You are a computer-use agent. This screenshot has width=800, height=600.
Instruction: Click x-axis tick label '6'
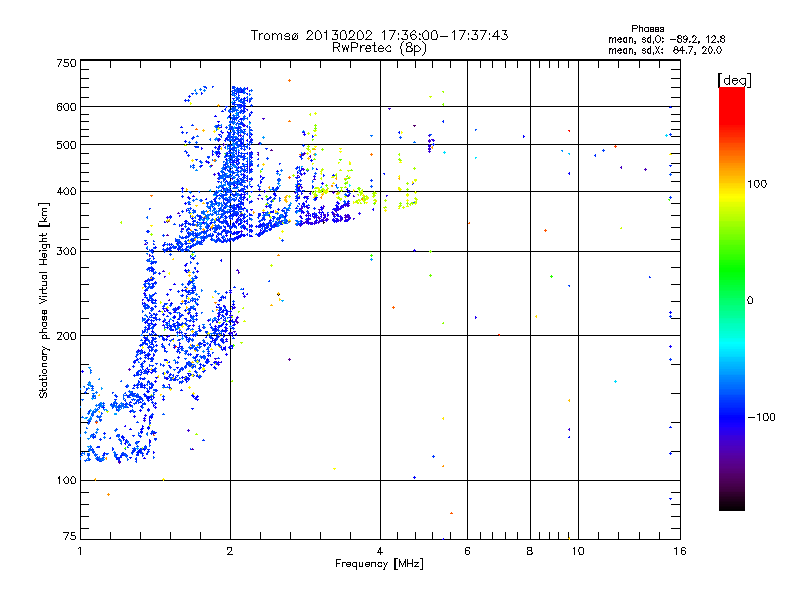[x=467, y=551]
